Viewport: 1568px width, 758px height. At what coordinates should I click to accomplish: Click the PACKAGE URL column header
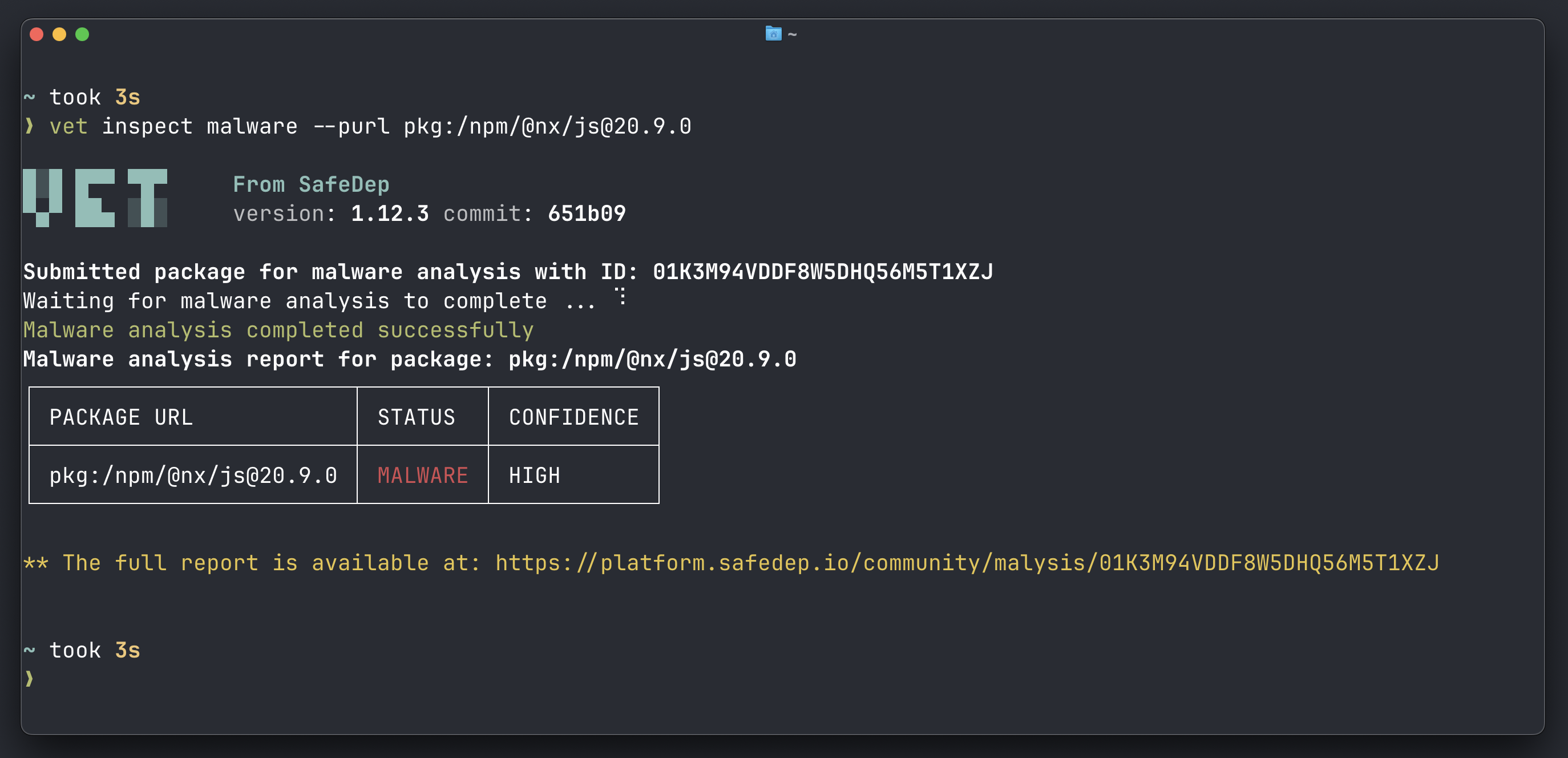pos(121,417)
